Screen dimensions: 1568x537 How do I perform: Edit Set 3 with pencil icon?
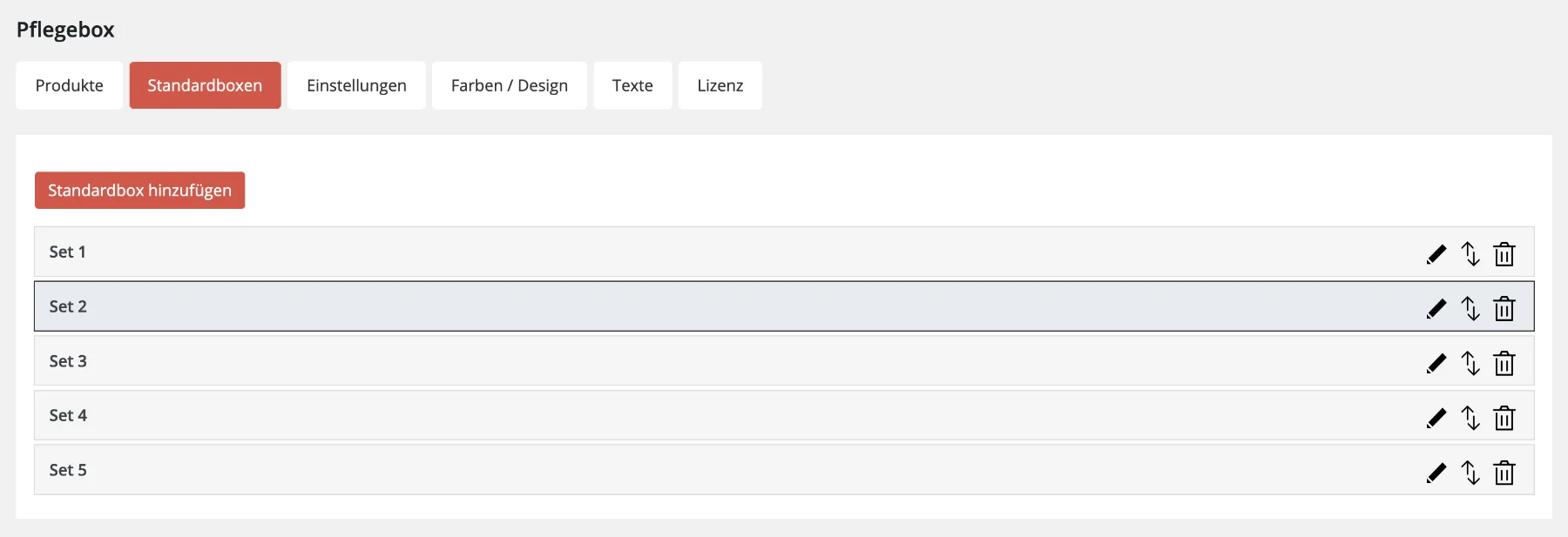tap(1436, 363)
